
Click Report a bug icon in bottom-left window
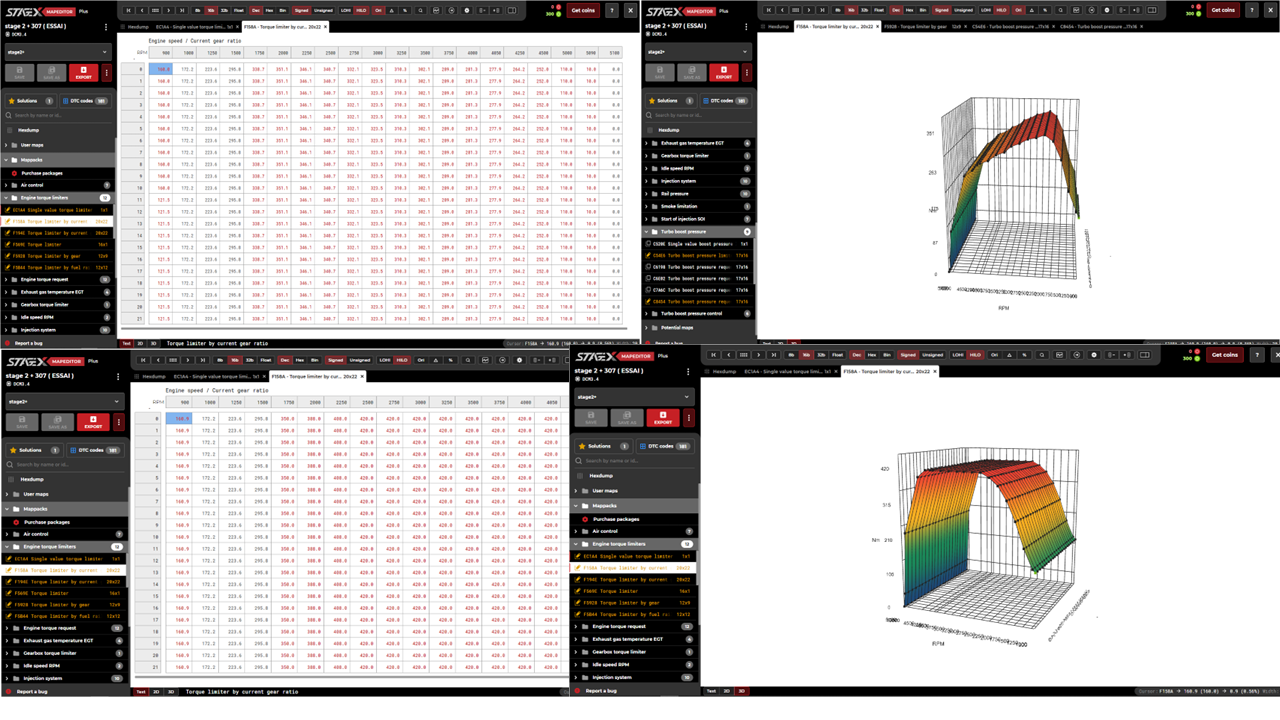[x=10, y=691]
